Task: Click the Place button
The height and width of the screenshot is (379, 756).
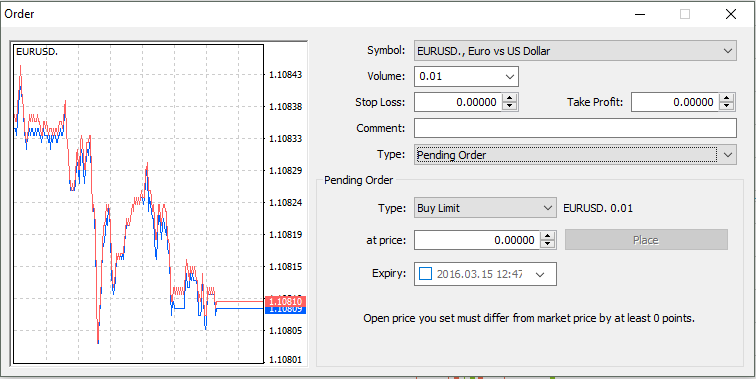Action: (646, 240)
